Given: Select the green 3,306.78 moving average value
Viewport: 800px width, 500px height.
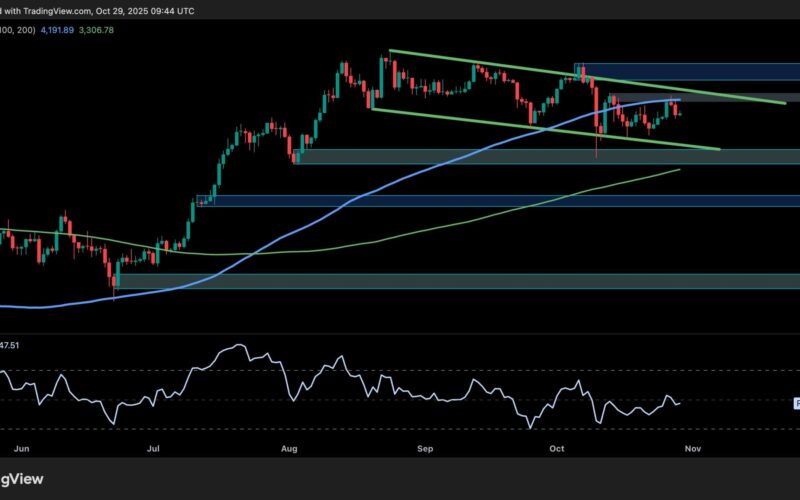Looking at the screenshot, I should (x=110, y=31).
